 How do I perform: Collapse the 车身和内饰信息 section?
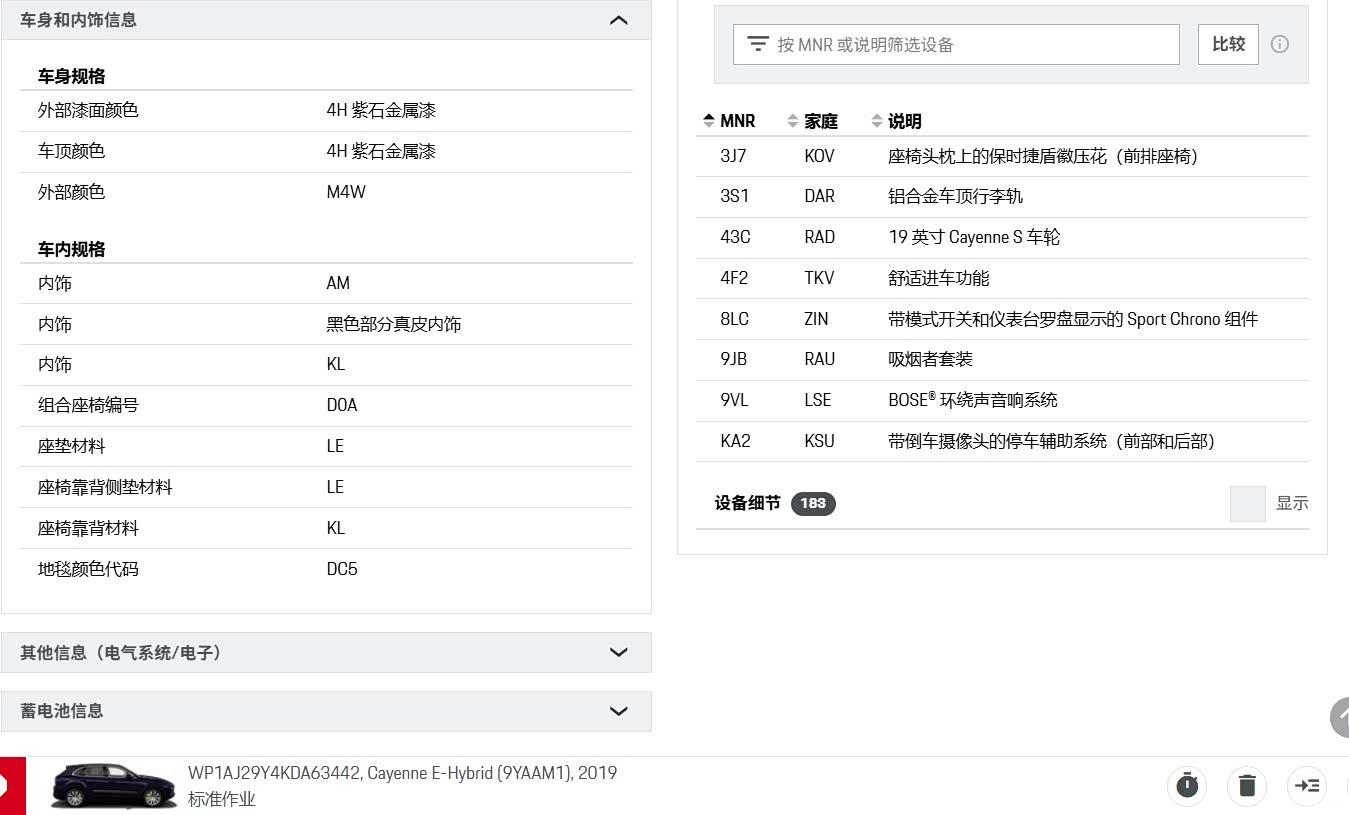[x=619, y=20]
